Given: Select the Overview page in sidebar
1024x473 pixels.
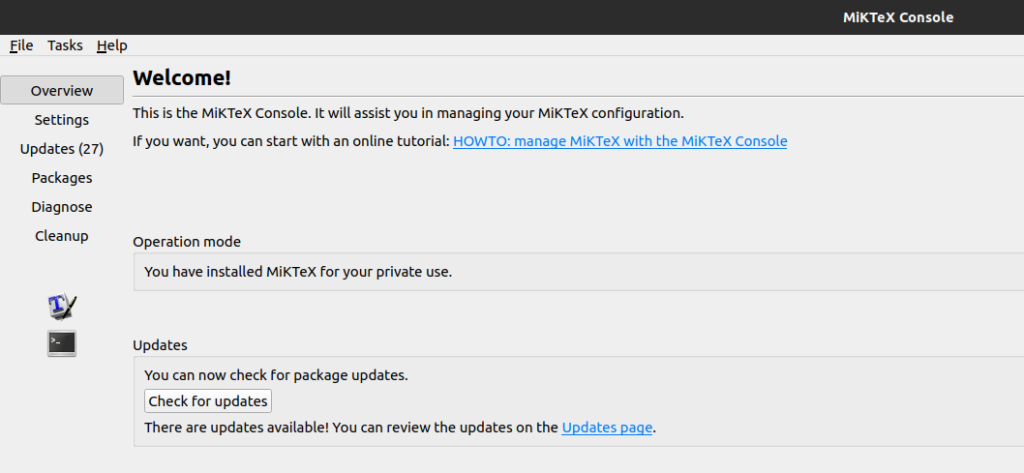Looking at the screenshot, I should coord(62,90).
